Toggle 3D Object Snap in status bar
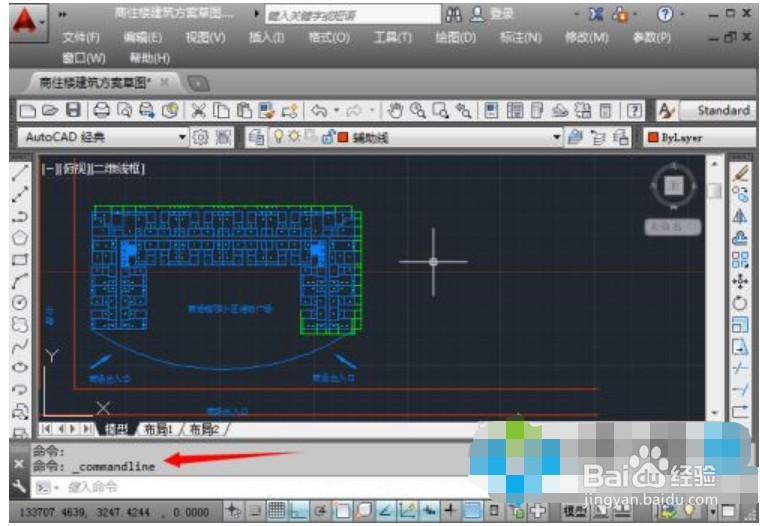760x526 pixels. [364, 510]
